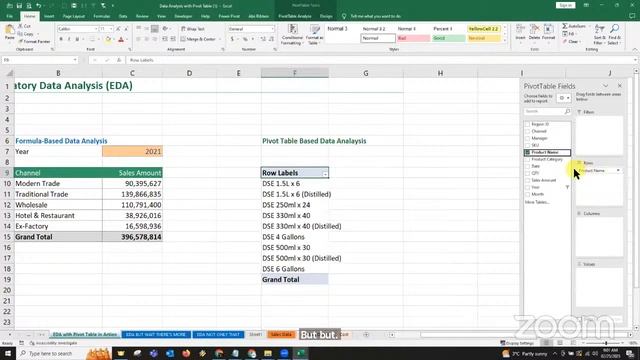Open the General number format dropdown
The width and height of the screenshot is (640, 360).
click(x=272, y=29)
